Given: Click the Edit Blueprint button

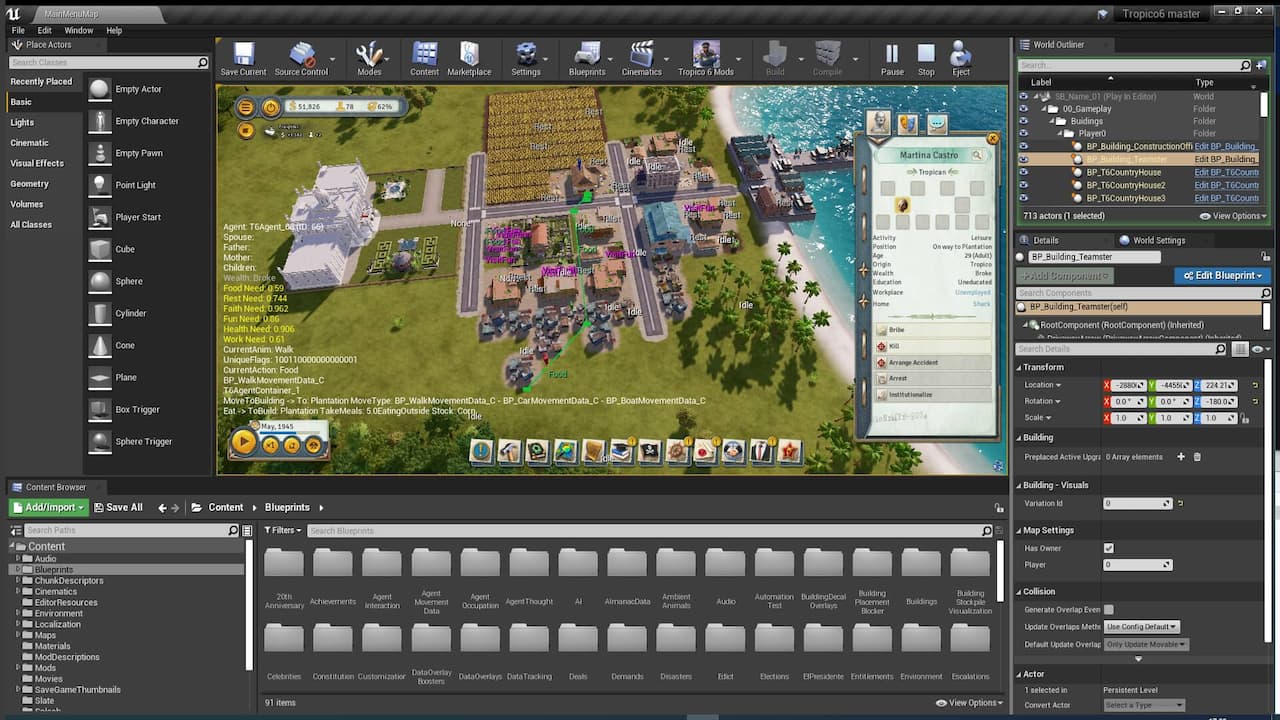Looking at the screenshot, I should 1222,276.
